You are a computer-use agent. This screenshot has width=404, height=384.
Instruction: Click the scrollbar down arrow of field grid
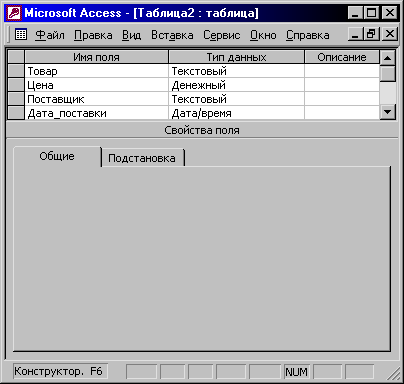point(388,112)
